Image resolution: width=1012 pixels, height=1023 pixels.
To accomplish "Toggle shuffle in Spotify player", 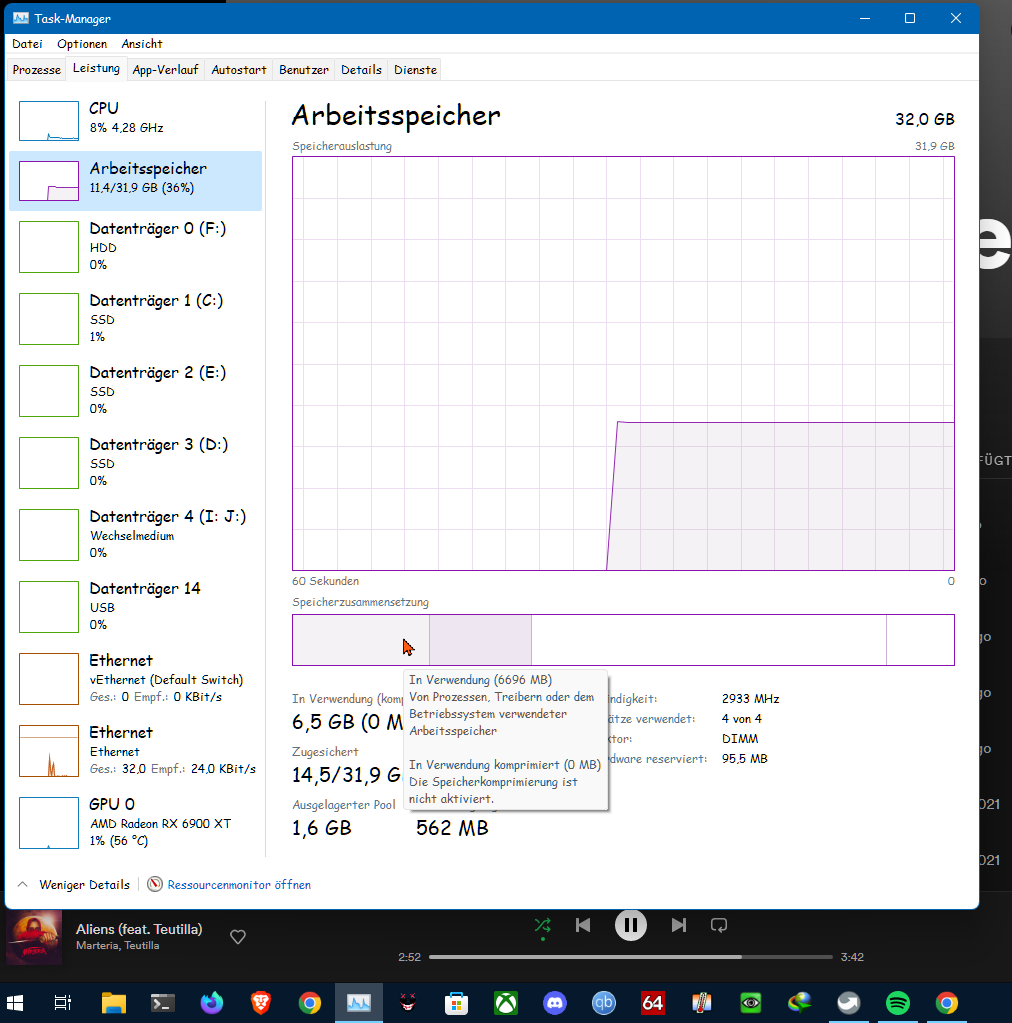I will click(542, 925).
